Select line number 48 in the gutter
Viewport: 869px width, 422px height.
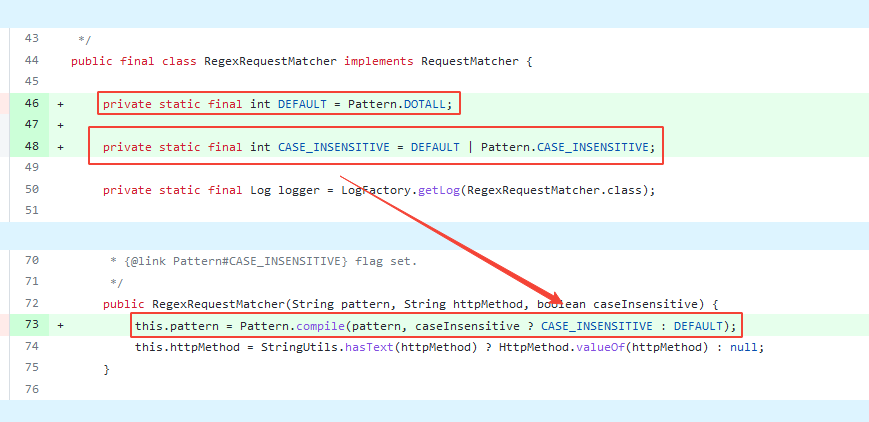coord(31,147)
